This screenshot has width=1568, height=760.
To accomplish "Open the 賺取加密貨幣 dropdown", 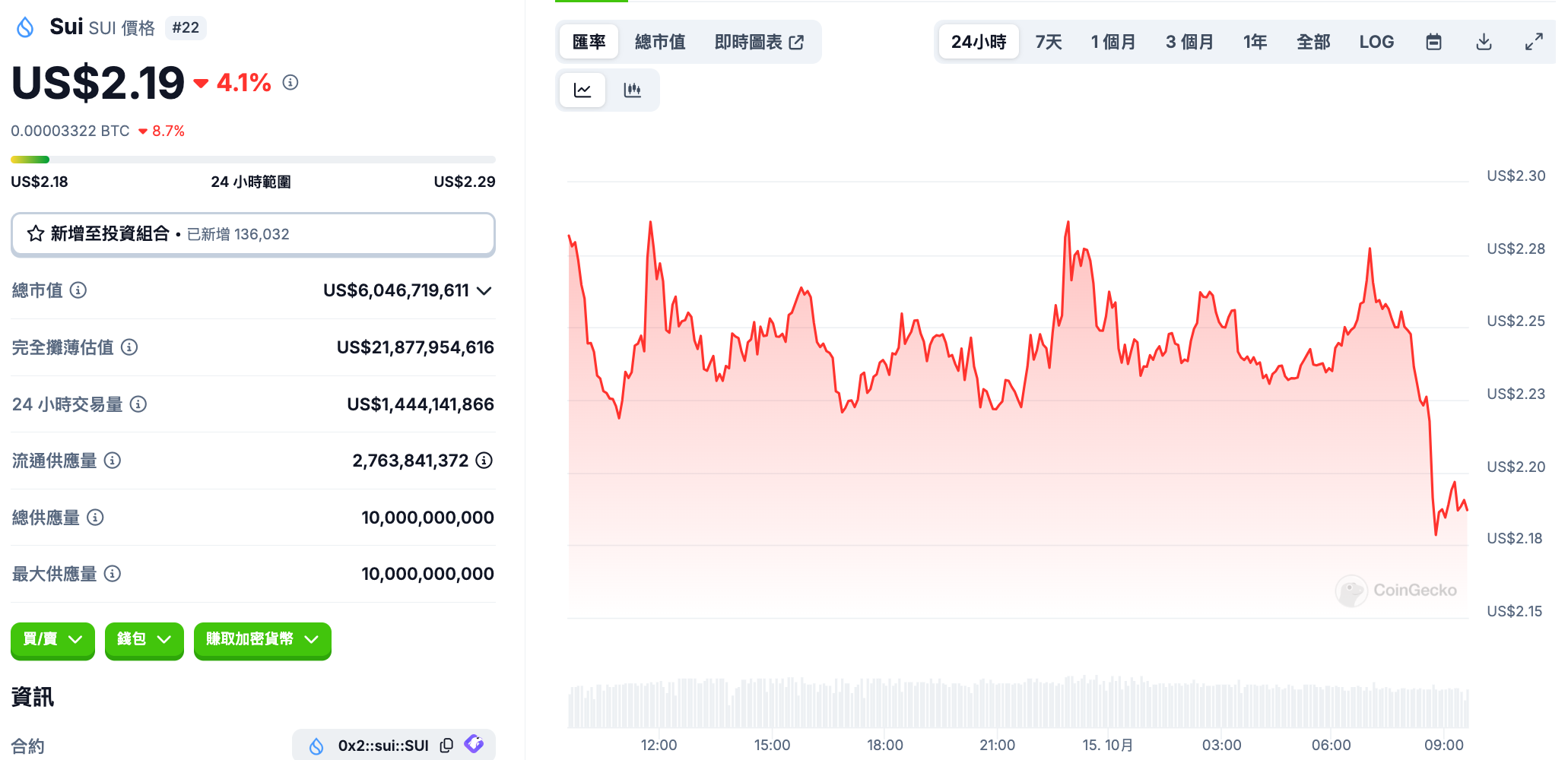I will click(262, 641).
